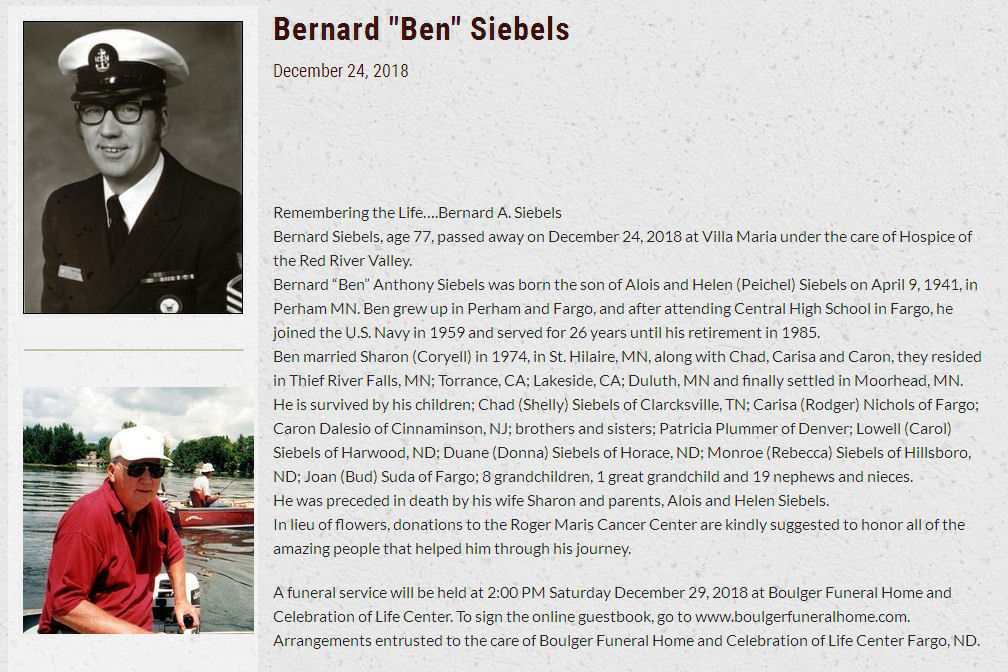Click the black-rimmed eyeglasses in portrait
This screenshot has height=672, width=1008.
point(116,113)
